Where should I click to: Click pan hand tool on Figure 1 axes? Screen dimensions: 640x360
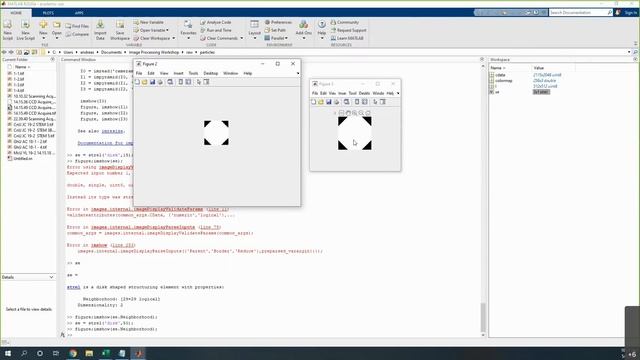tap(348, 113)
